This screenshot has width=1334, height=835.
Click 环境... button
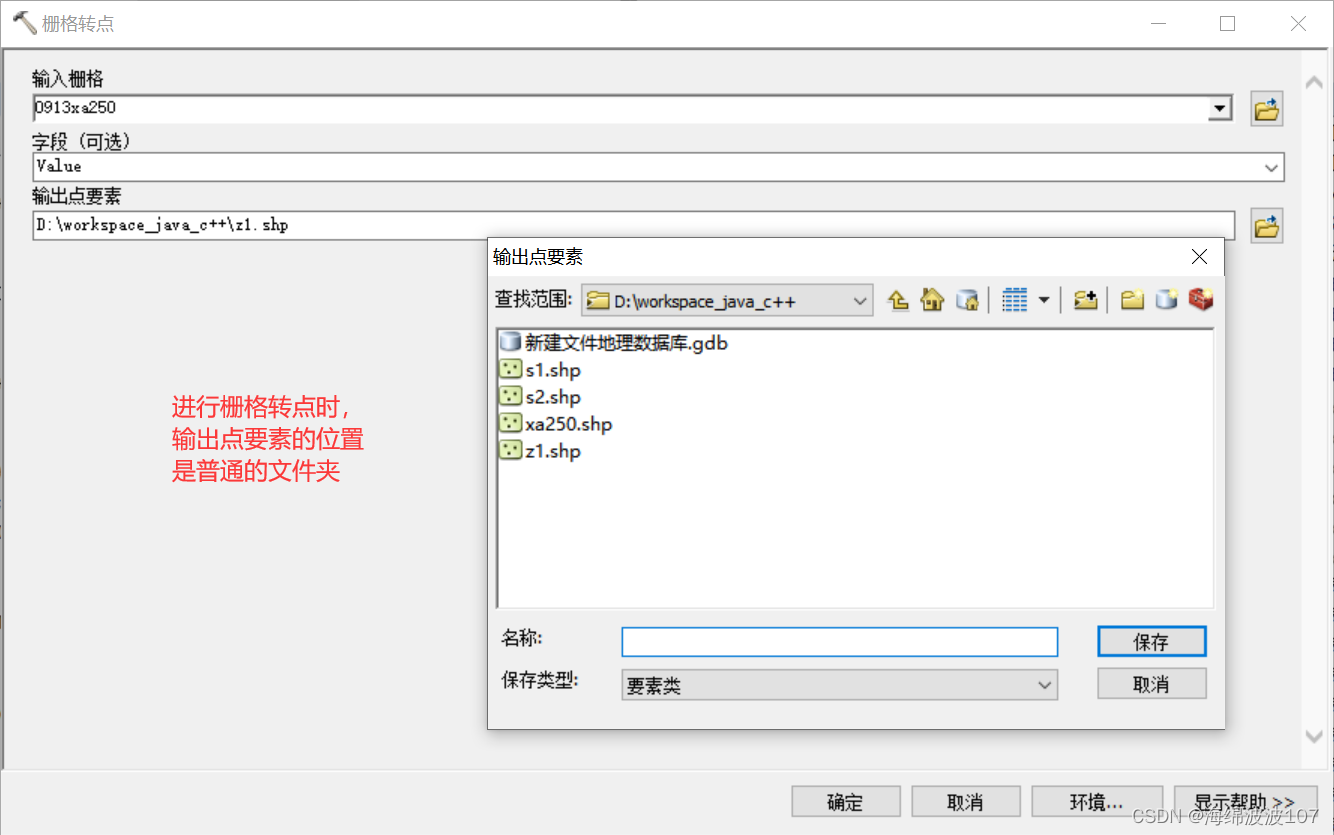click(x=1096, y=802)
